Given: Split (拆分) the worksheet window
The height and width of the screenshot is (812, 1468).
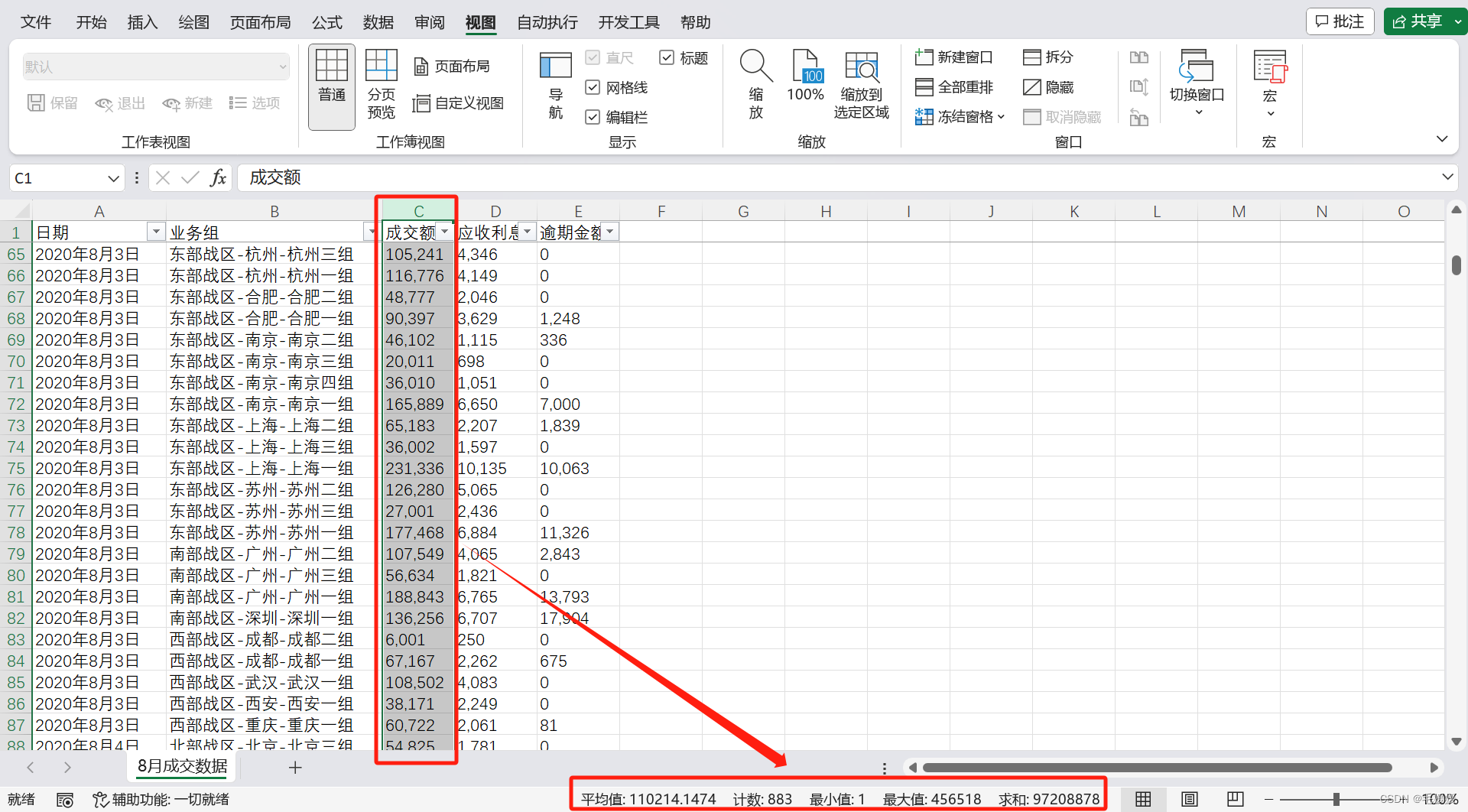Looking at the screenshot, I should (1048, 57).
